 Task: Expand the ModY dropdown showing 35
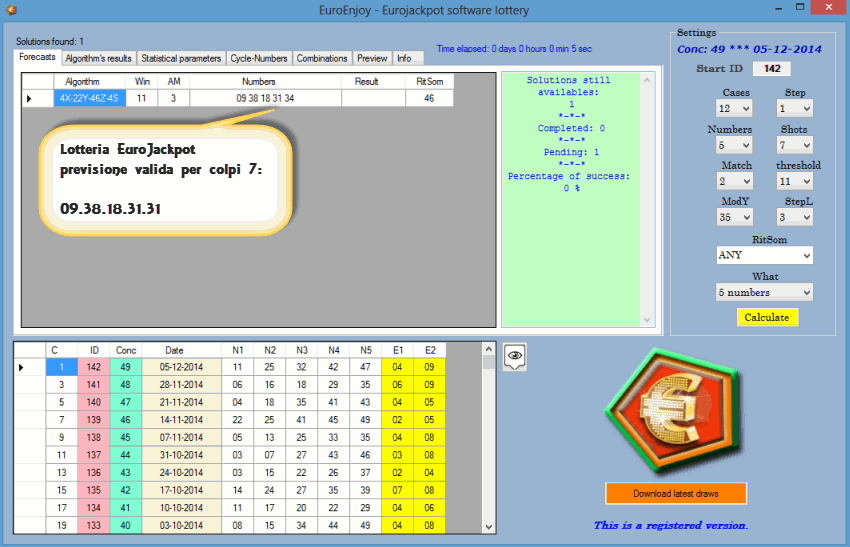[x=734, y=217]
